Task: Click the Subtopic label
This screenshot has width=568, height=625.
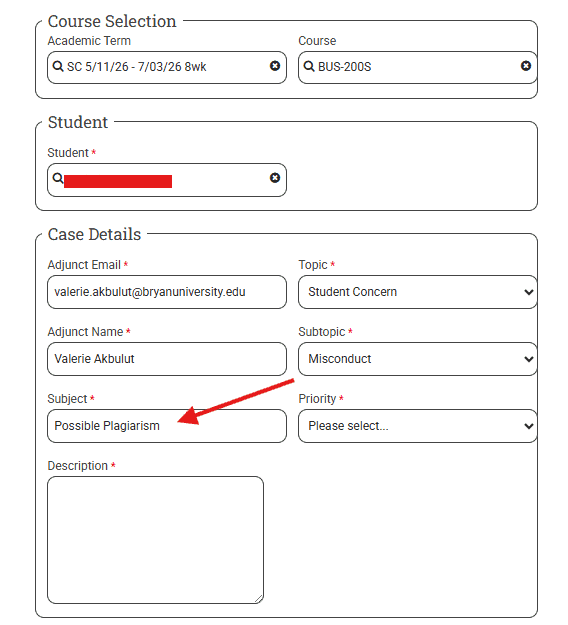Action: (x=322, y=332)
